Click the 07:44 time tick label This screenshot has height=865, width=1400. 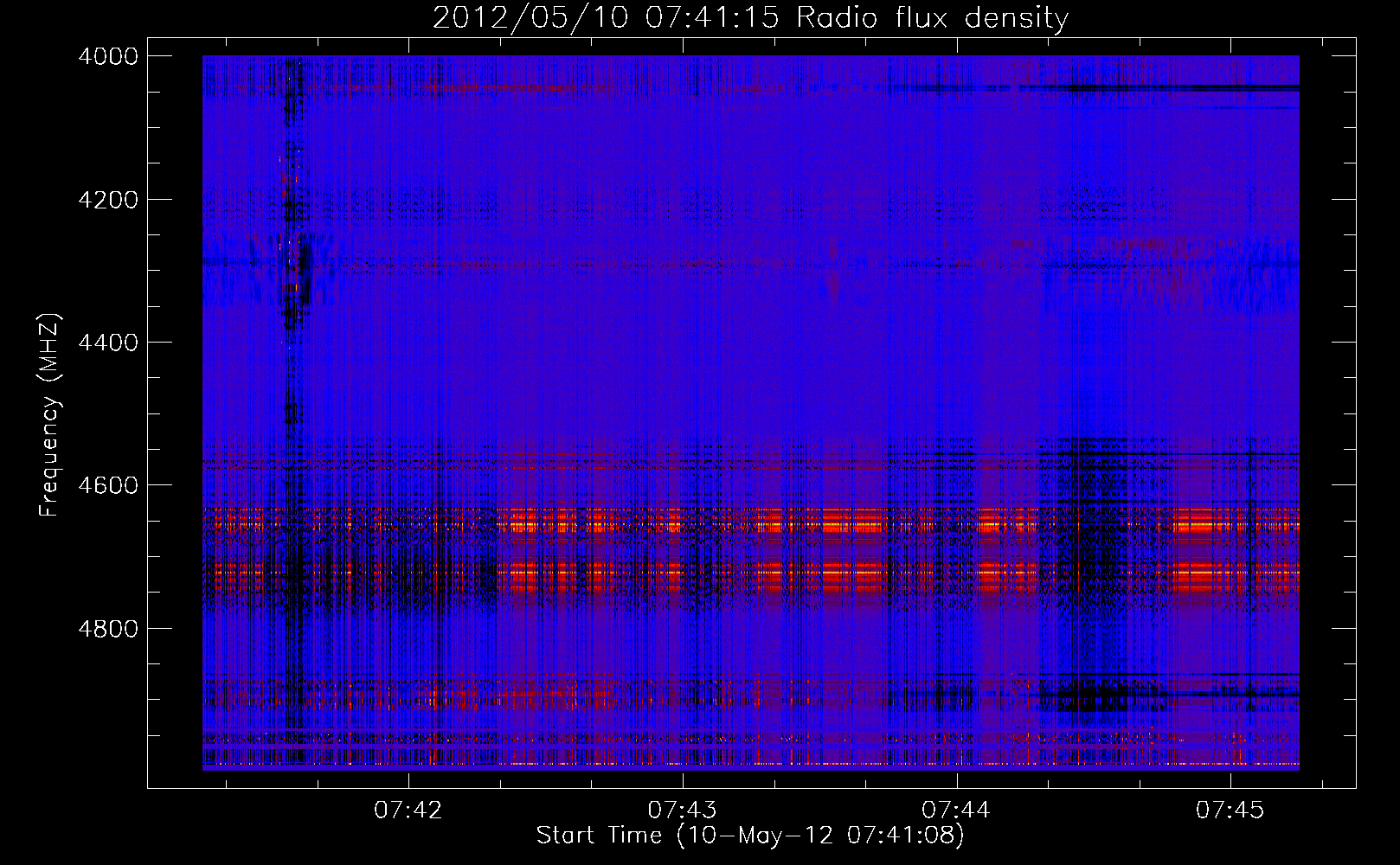[956, 811]
